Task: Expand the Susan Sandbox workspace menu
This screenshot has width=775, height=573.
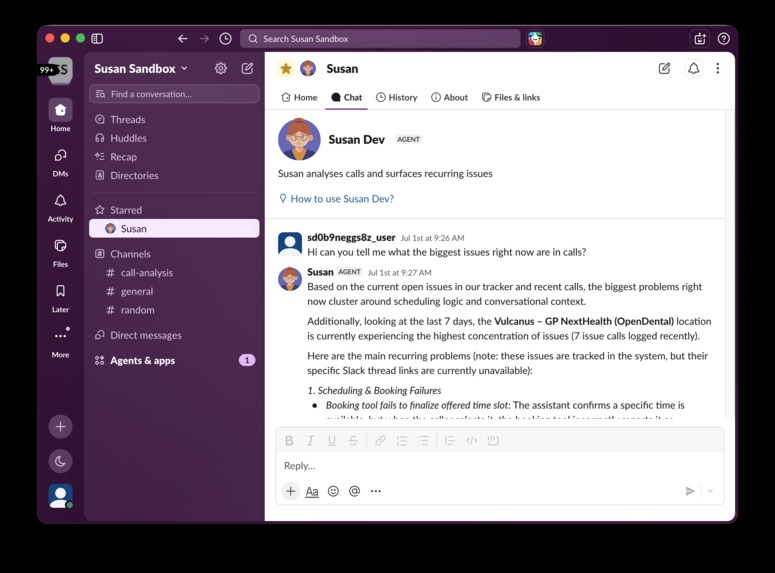Action: pos(141,69)
